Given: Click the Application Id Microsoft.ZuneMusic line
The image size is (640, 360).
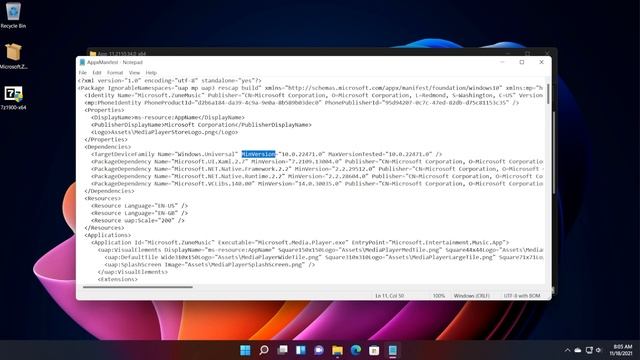Looking at the screenshot, I should click(x=300, y=242).
